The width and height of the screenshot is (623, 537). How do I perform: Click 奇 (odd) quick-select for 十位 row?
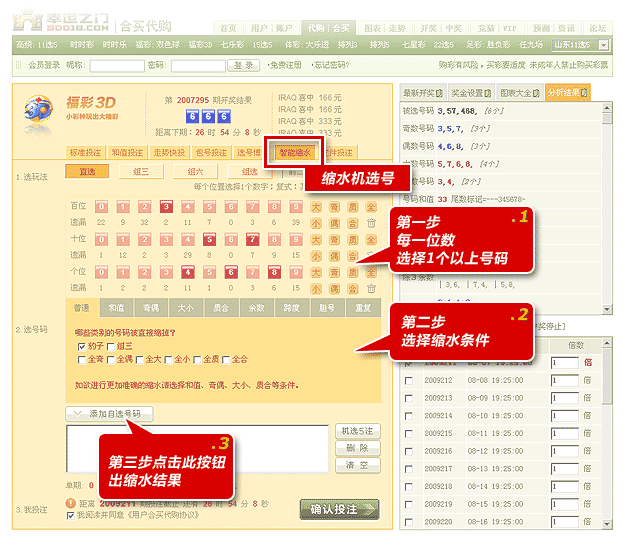point(335,240)
